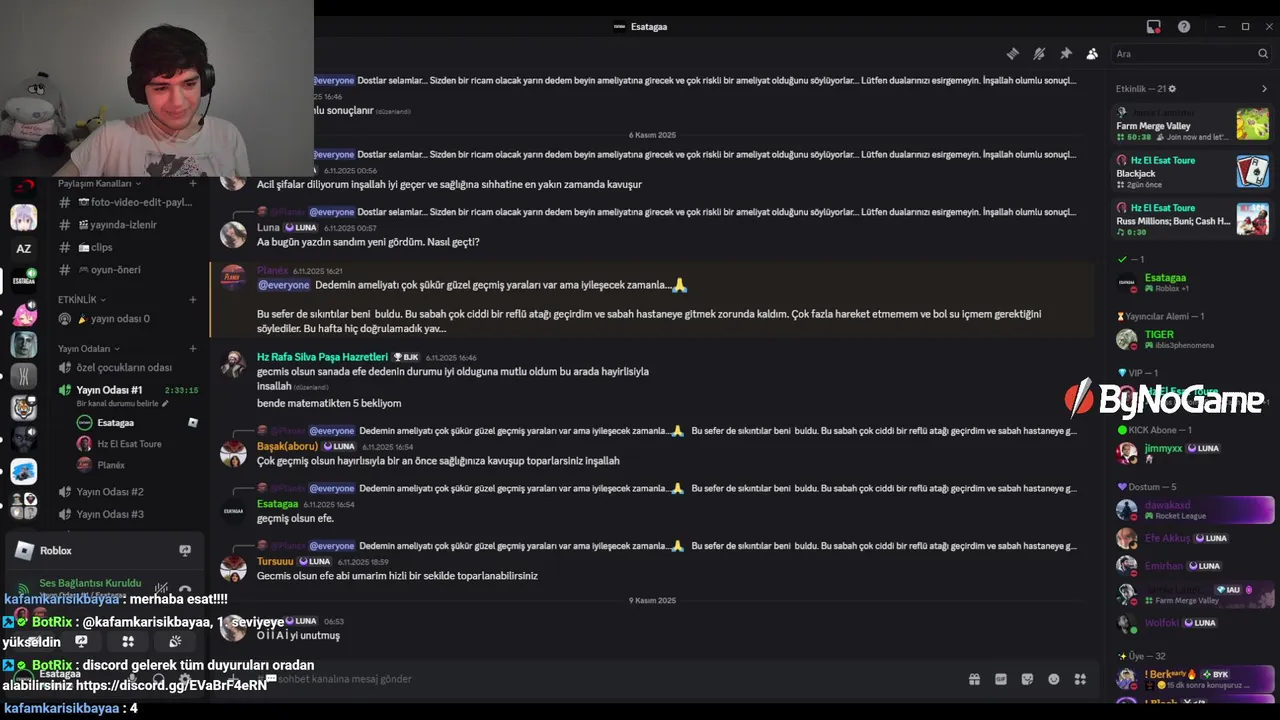Open the Blackjack activity card
Image resolution: width=1280 pixels, height=720 pixels.
click(1190, 172)
